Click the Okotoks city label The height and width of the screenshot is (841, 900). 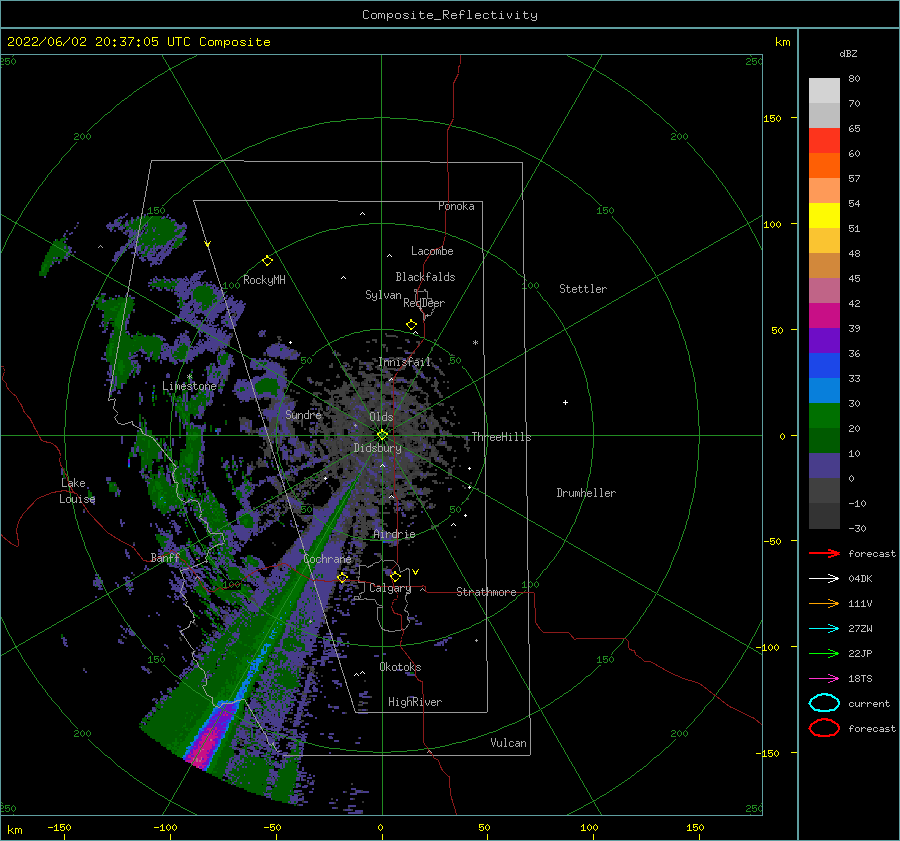pyautogui.click(x=401, y=667)
